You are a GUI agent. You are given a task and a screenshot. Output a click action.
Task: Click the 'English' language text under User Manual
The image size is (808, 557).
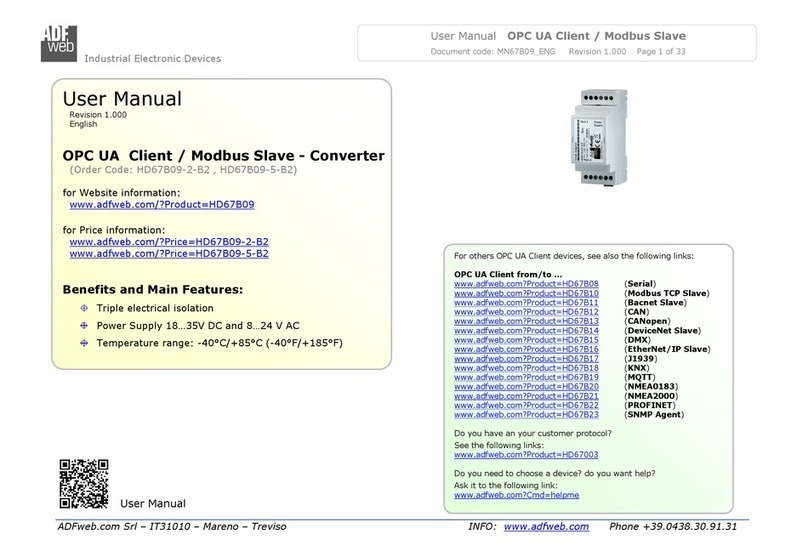click(83, 124)
